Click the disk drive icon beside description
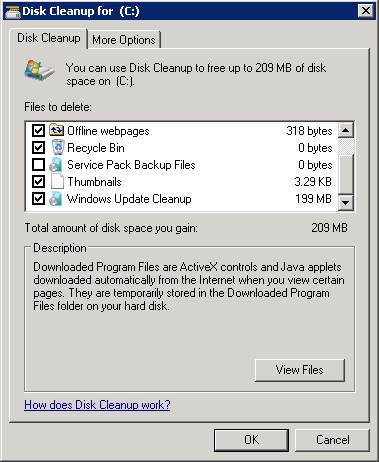379x462 pixels. 39,70
